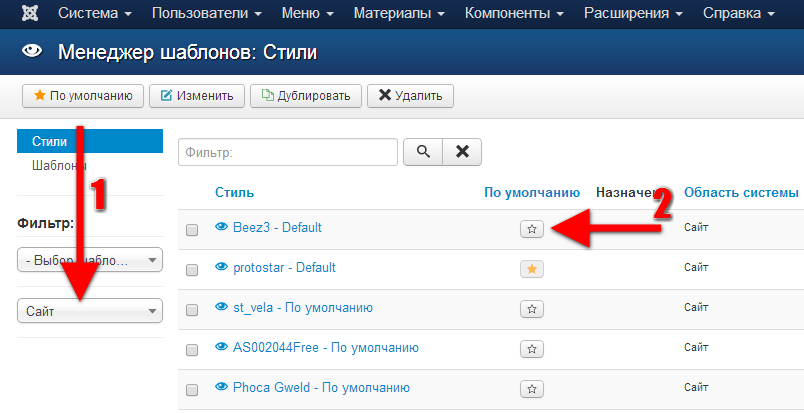Clear the filter with X button
The width and height of the screenshot is (804, 413).
pos(462,152)
